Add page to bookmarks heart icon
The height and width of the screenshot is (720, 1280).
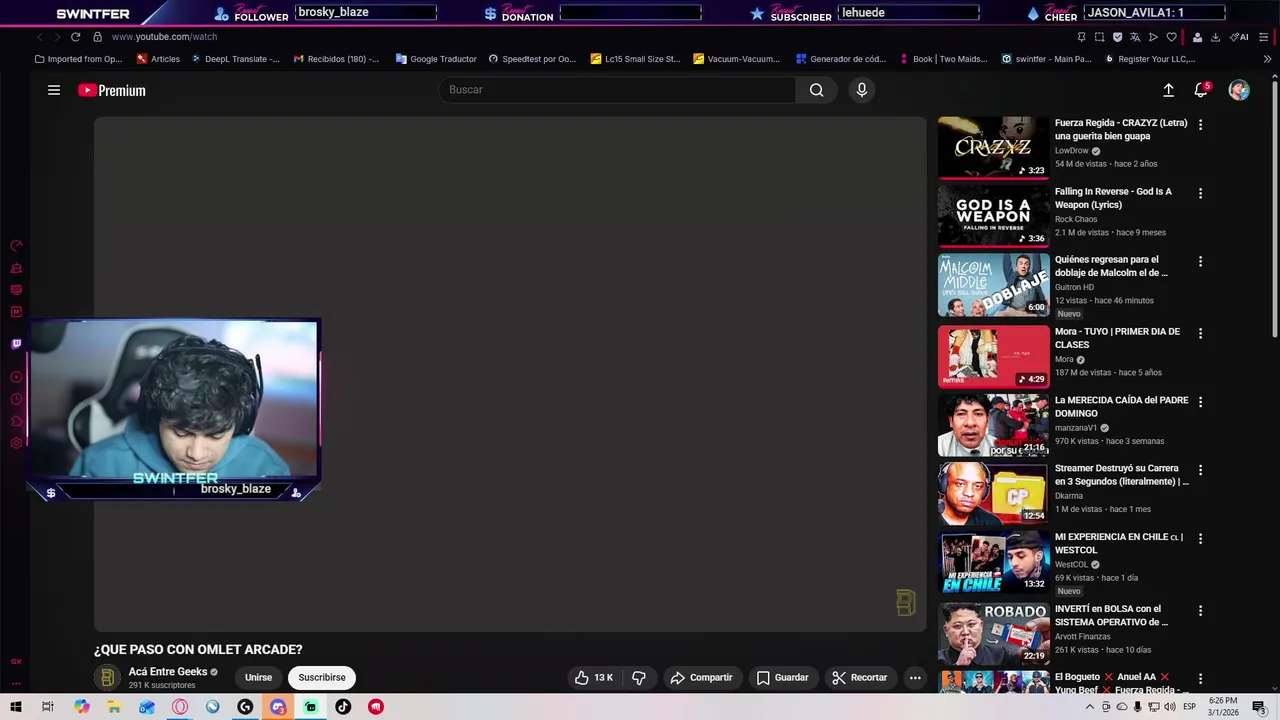click(1171, 37)
